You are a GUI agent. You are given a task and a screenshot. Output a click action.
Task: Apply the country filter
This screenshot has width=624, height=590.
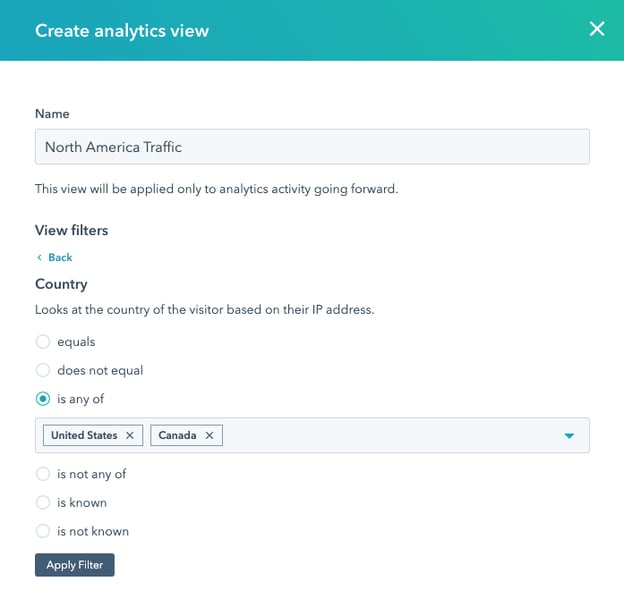tap(75, 565)
